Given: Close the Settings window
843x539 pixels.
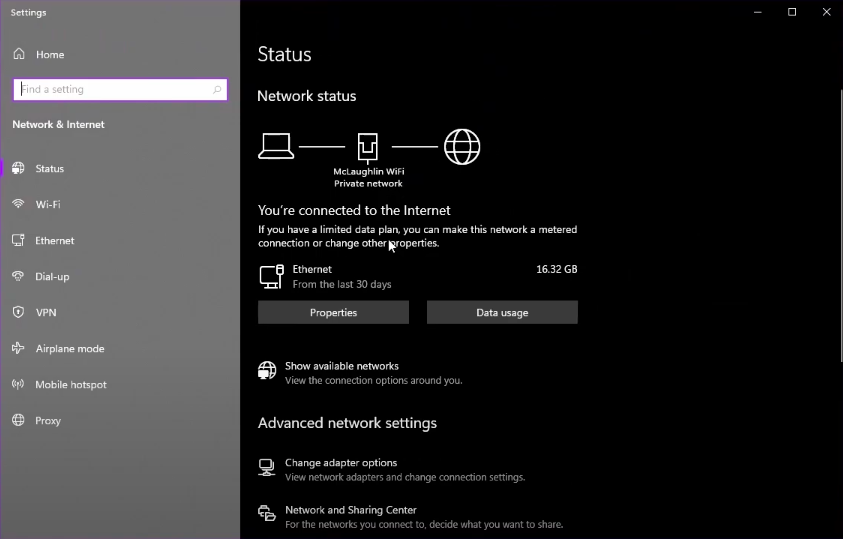Looking at the screenshot, I should [x=826, y=12].
